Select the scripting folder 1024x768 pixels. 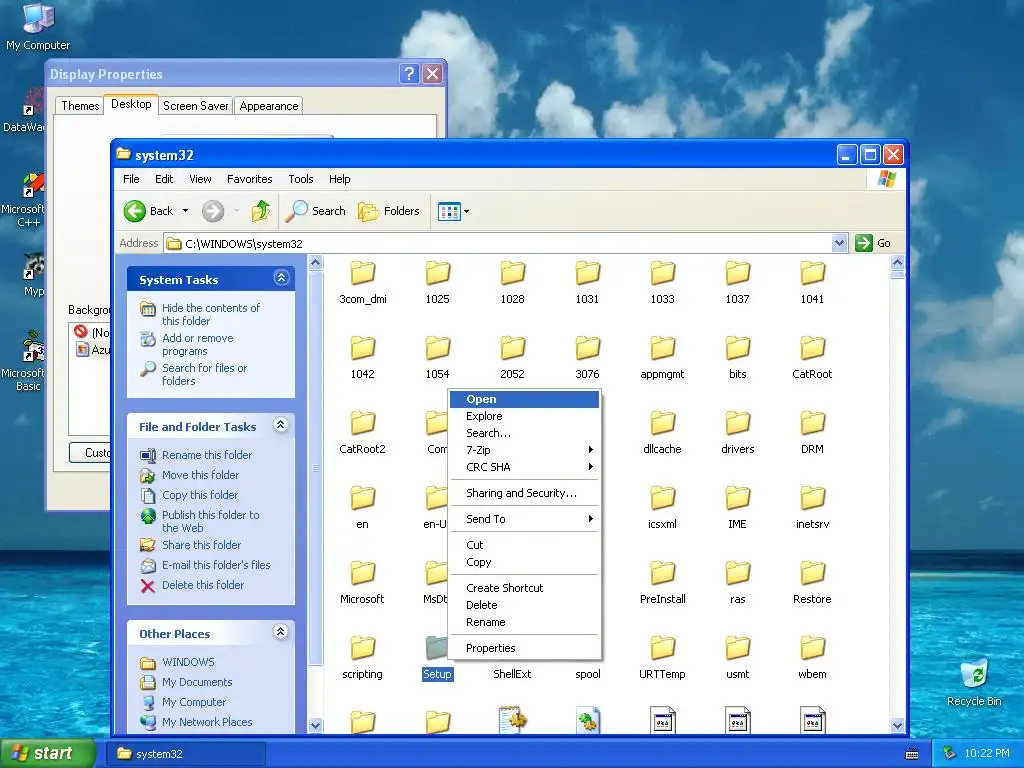(362, 658)
